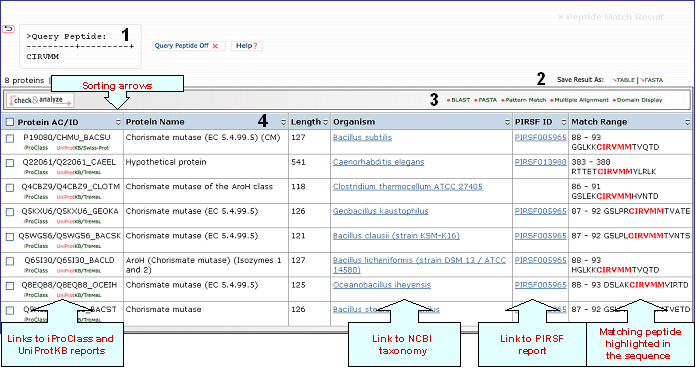Image resolution: width=696 pixels, height=368 pixels.
Task: Click the query peptide CIRVMM text box
Action: [80, 47]
